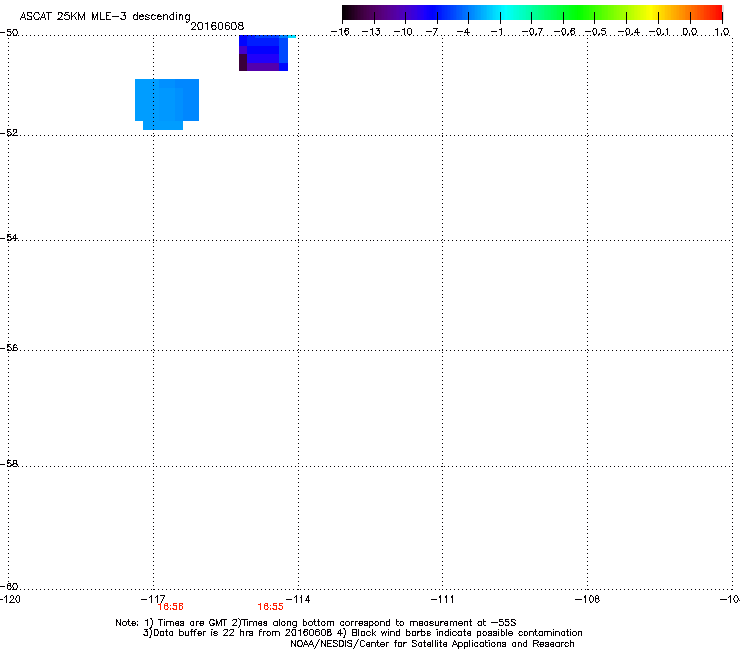
Task: Click the black end of the color bar
Action: click(x=347, y=12)
